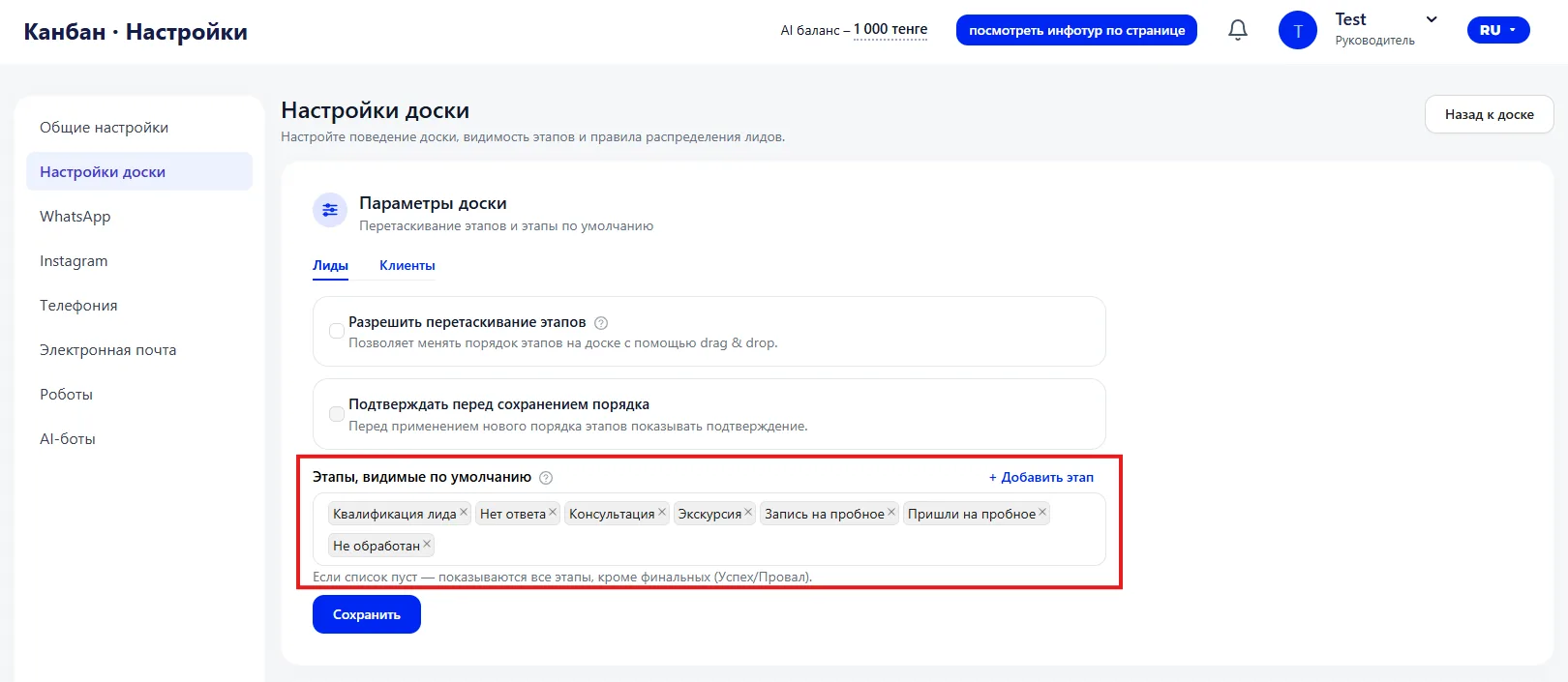Click the Сохранить button

367,614
